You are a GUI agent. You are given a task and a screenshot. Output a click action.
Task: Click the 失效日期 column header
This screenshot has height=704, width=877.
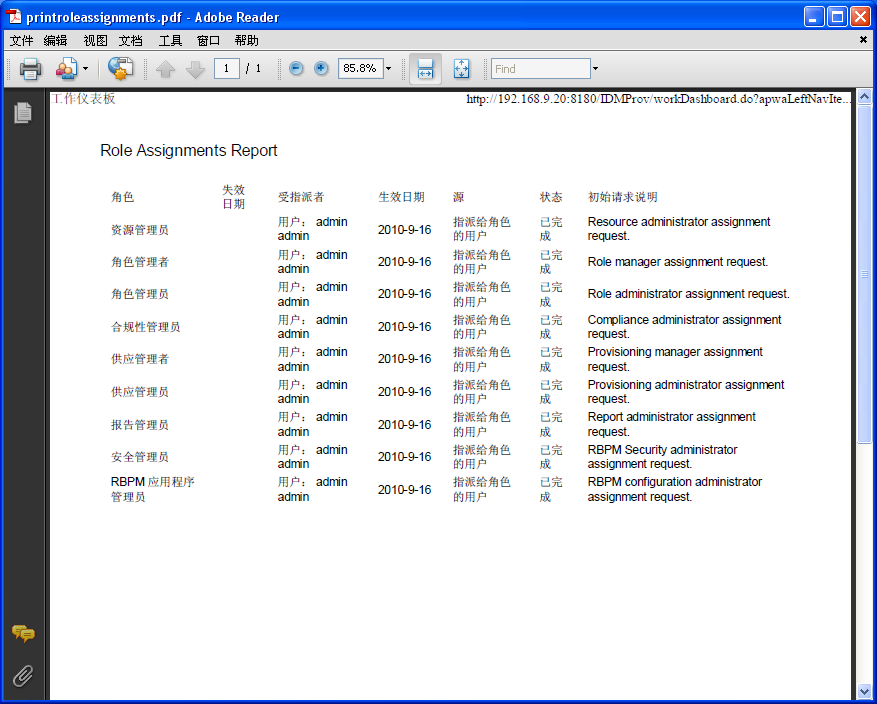234,197
